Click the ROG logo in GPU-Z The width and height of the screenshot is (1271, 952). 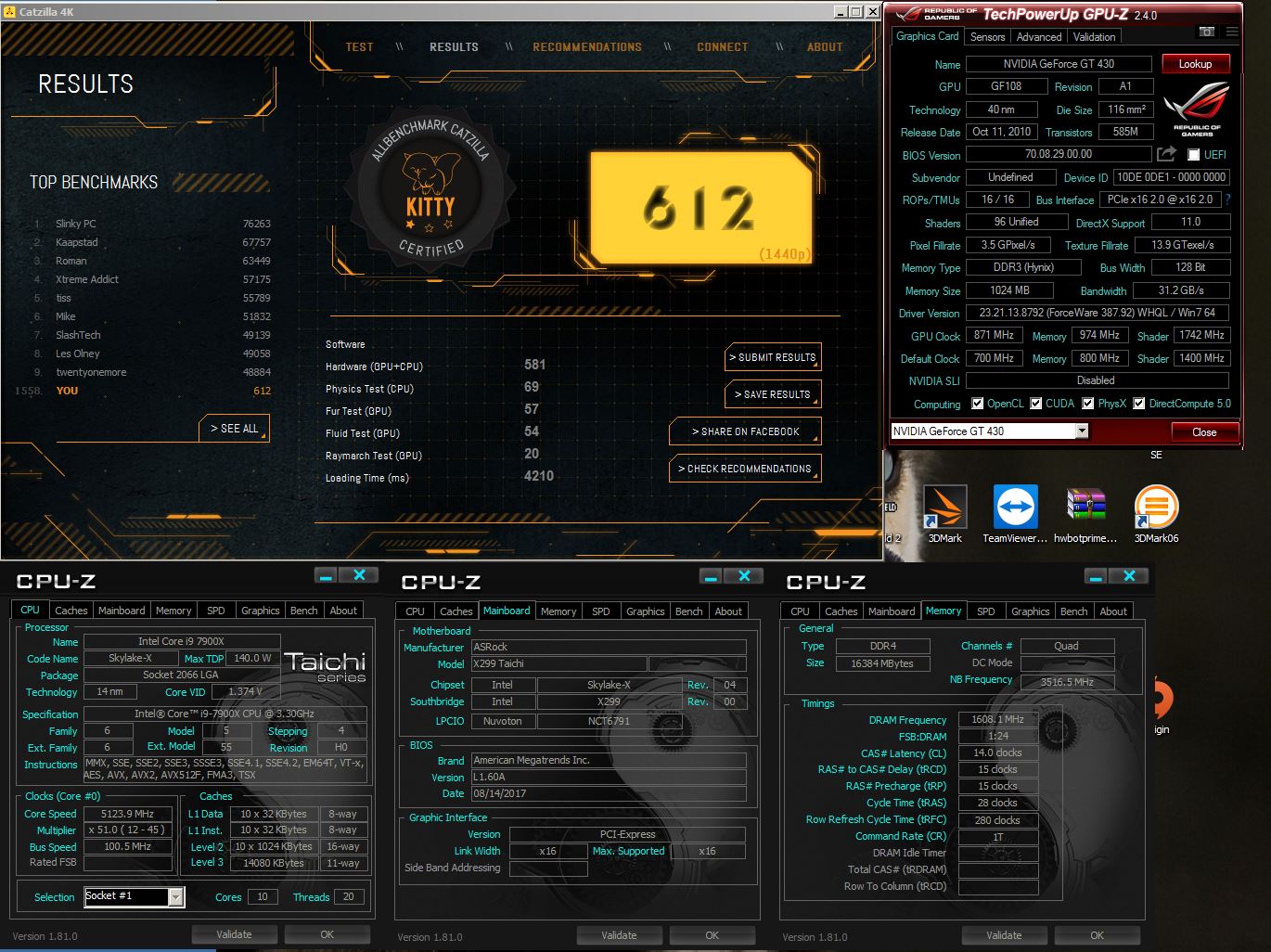click(1197, 109)
